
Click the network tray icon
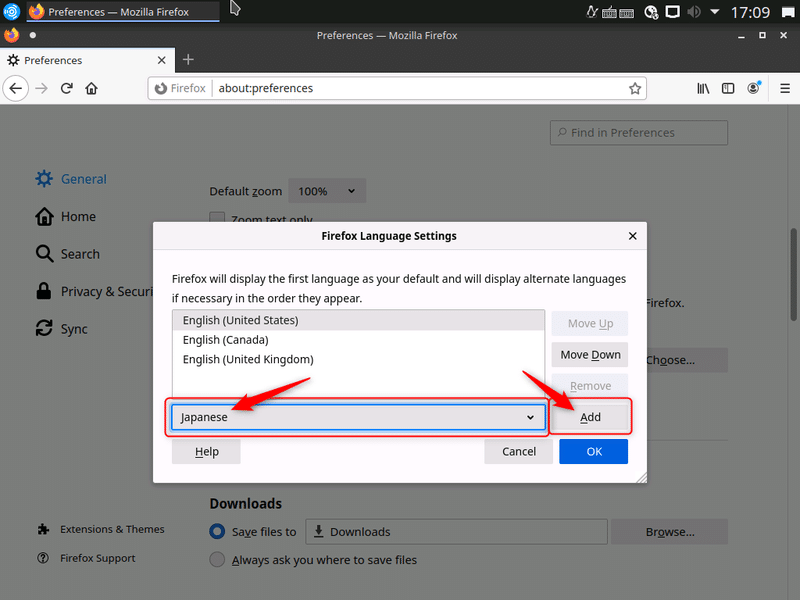(x=651, y=12)
